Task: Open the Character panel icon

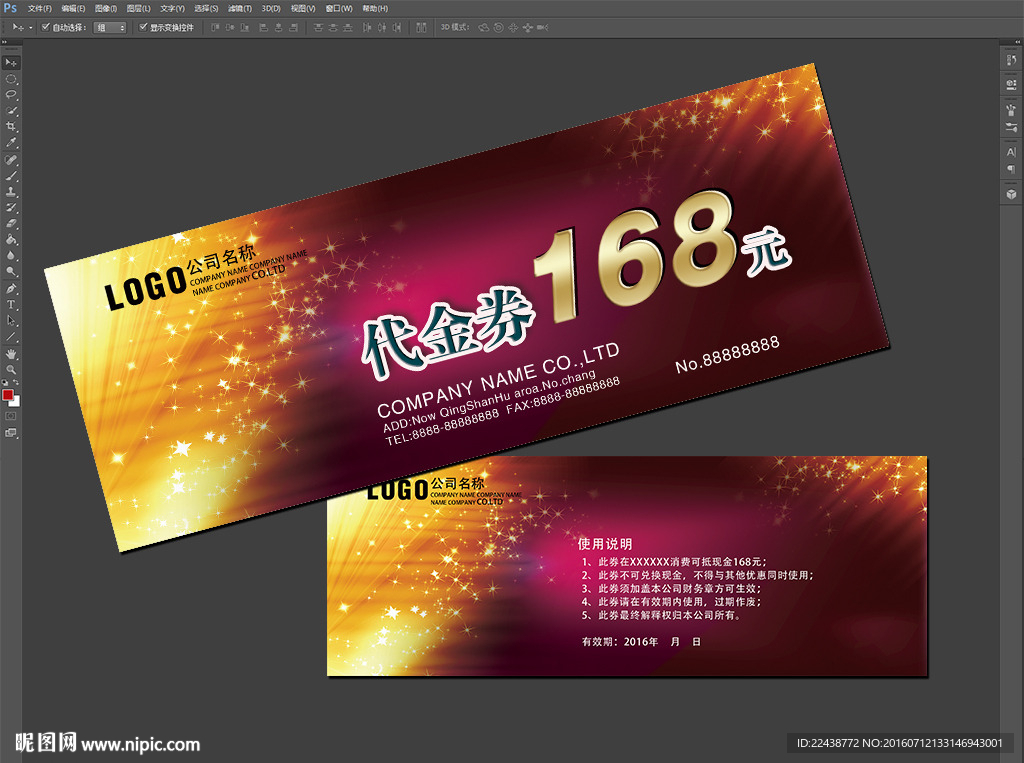Action: (x=1012, y=152)
